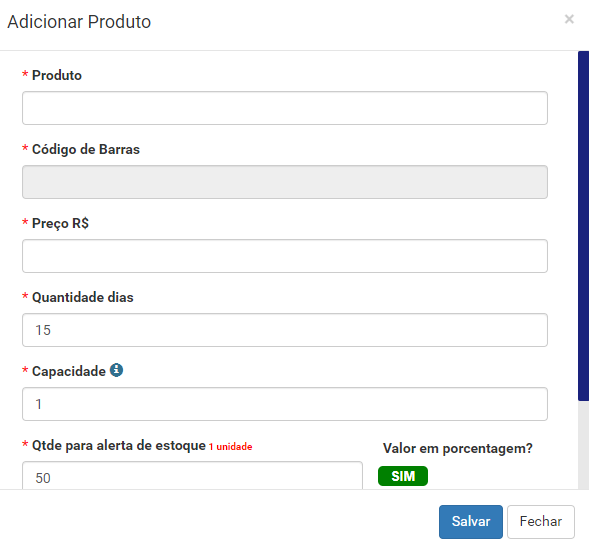Click the Preço R$ label
This screenshot has width=589, height=547.
coord(60,223)
